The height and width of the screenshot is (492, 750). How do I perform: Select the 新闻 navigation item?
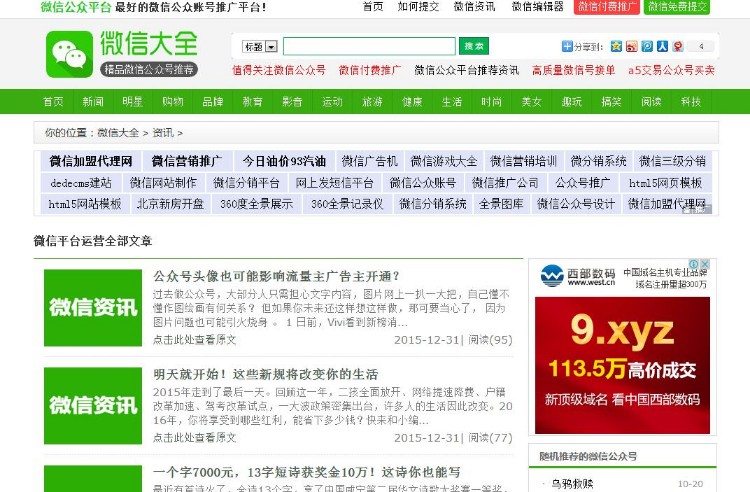coord(92,101)
